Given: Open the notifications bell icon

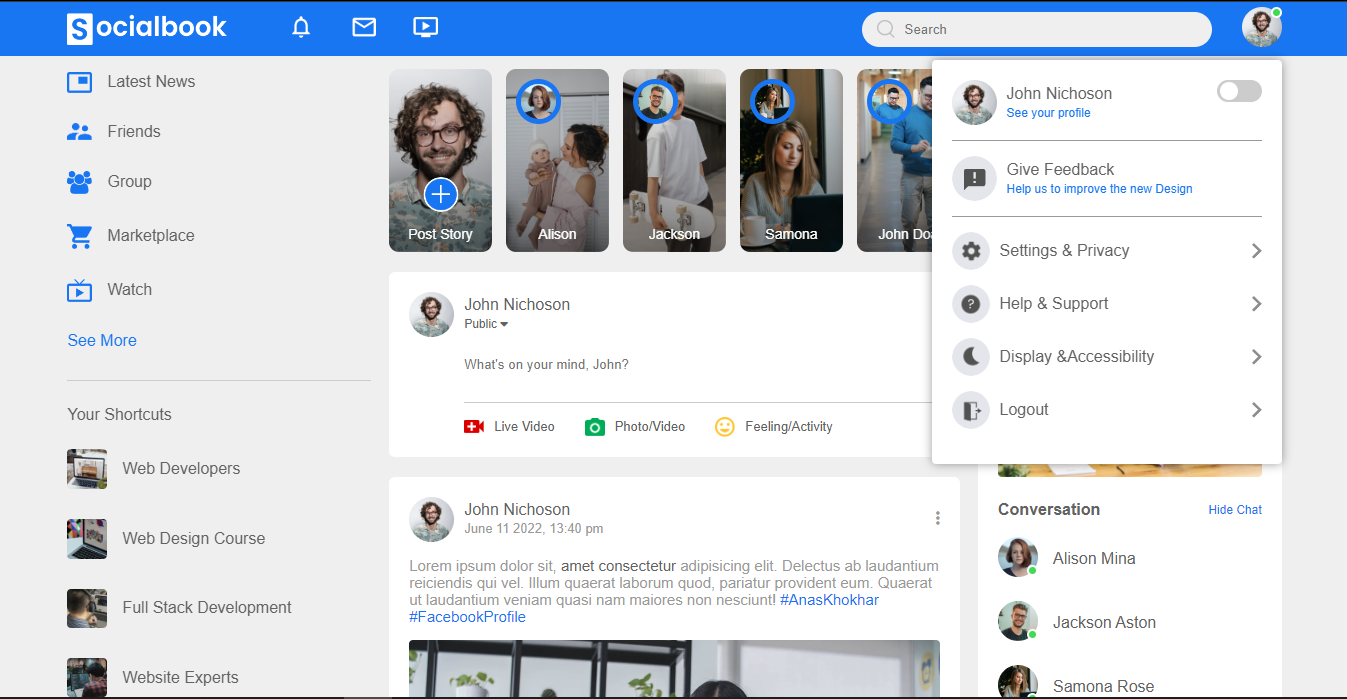Looking at the screenshot, I should tap(301, 28).
